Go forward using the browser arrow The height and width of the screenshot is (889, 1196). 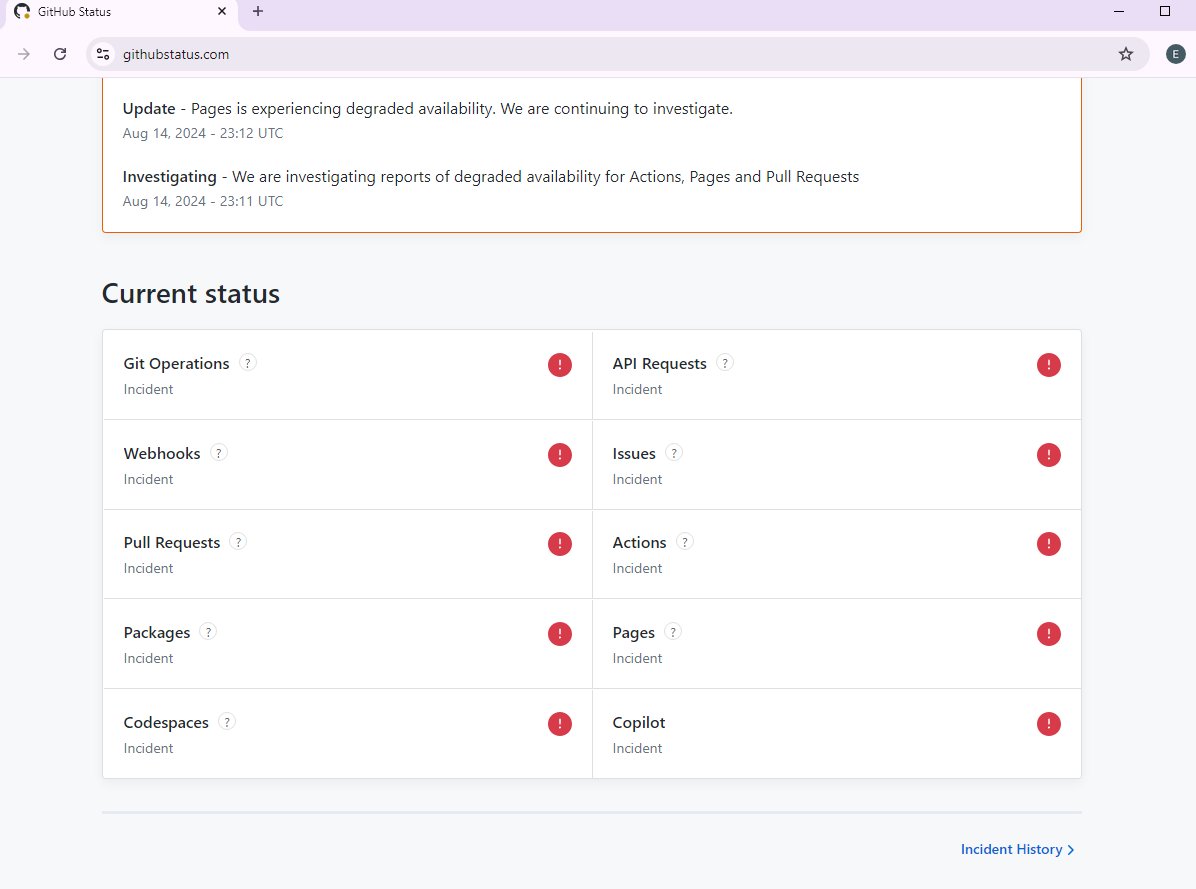[x=24, y=54]
